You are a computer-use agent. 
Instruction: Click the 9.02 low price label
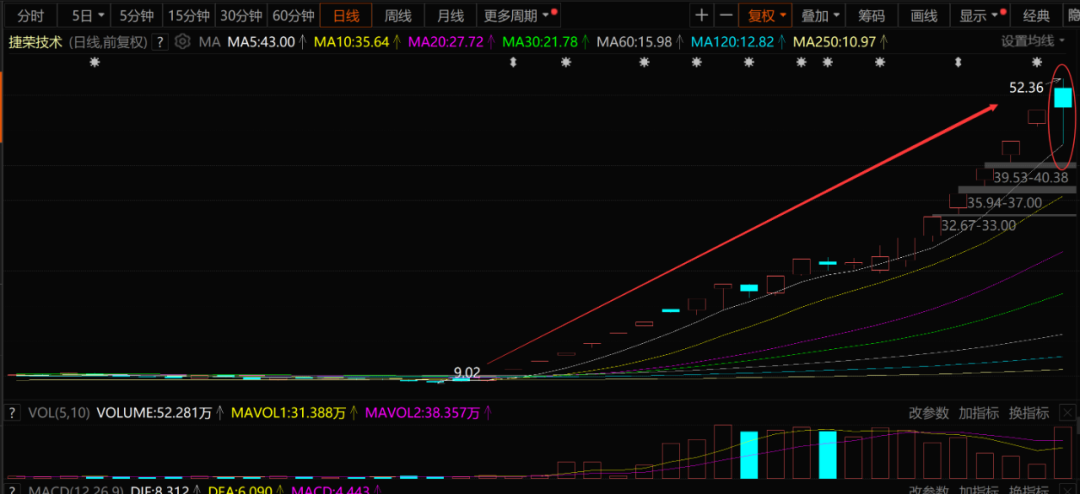tap(466, 373)
